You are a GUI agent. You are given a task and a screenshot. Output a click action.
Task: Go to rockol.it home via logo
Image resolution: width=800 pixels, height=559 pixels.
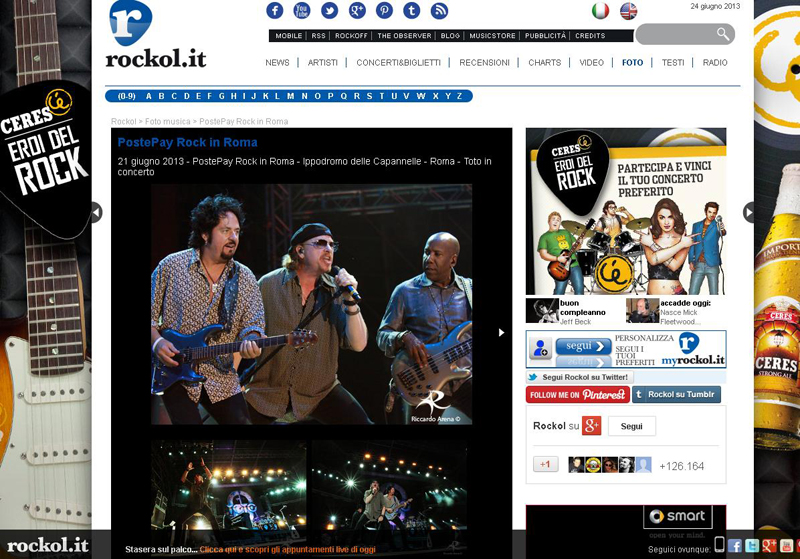(156, 35)
